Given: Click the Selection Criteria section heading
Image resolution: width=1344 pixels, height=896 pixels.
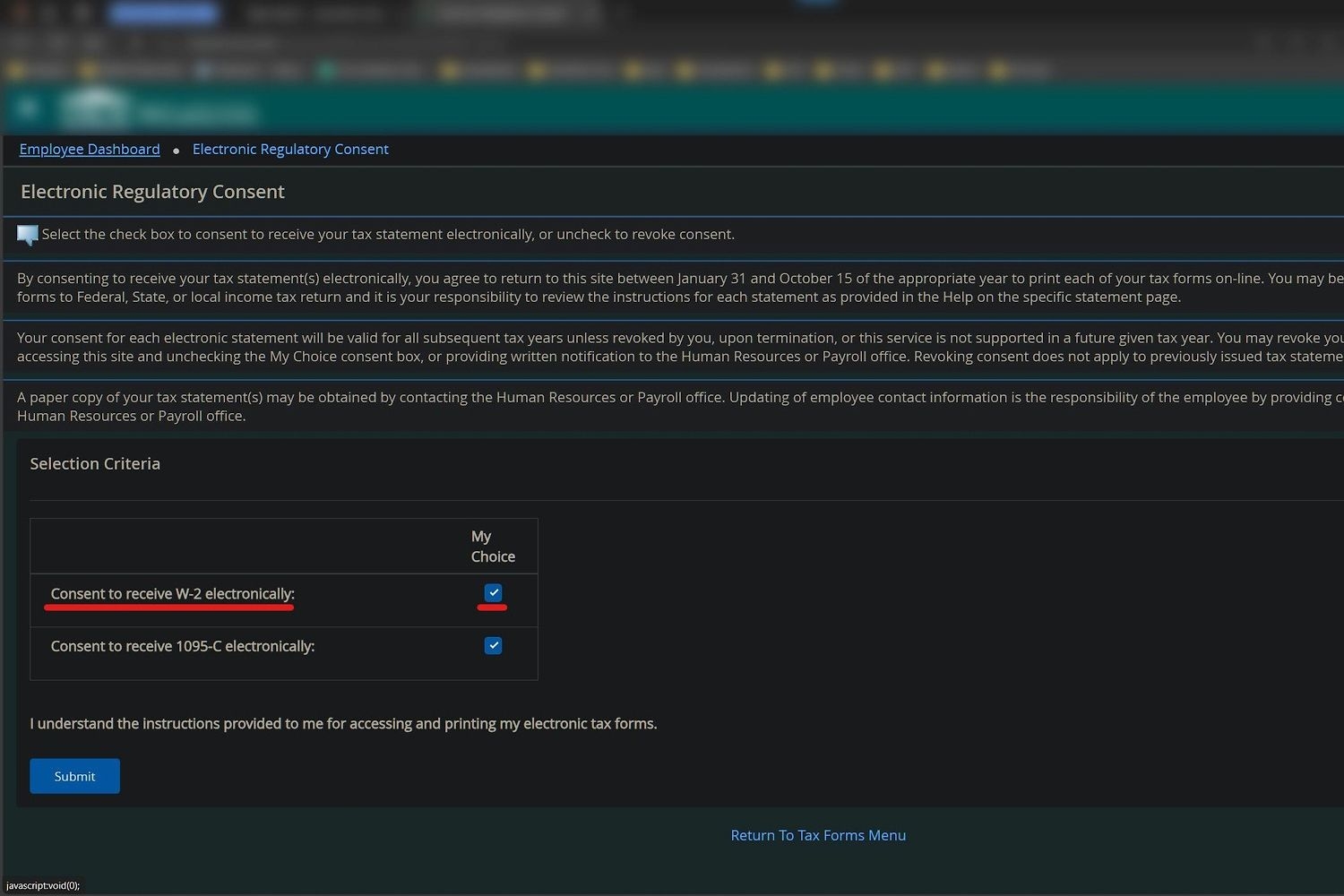Looking at the screenshot, I should coord(95,463).
